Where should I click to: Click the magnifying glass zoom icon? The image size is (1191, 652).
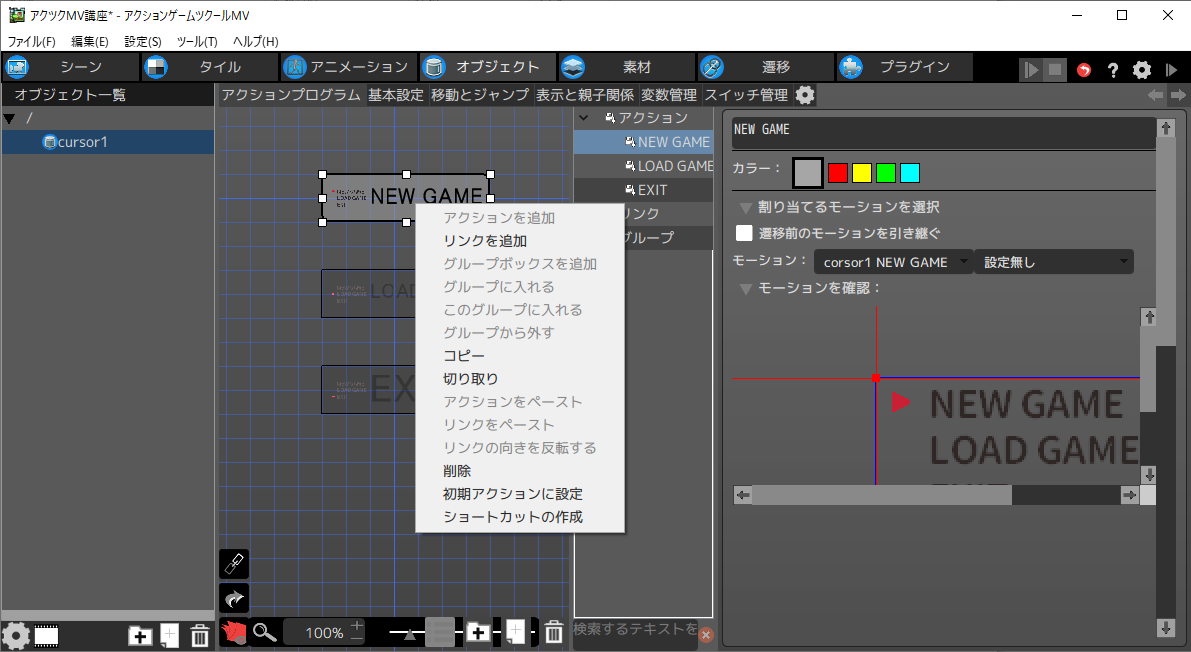coord(264,632)
